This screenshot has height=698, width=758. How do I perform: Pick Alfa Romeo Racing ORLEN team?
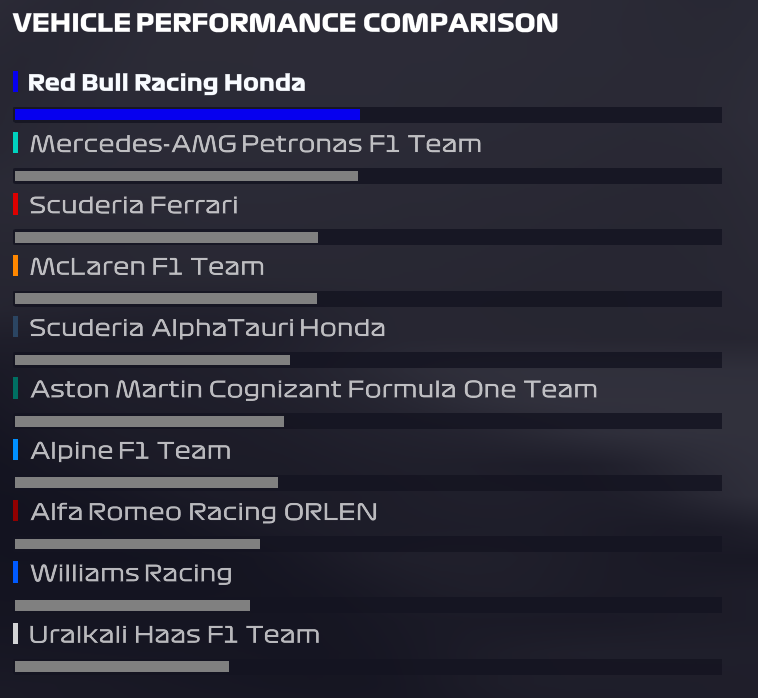click(203, 512)
